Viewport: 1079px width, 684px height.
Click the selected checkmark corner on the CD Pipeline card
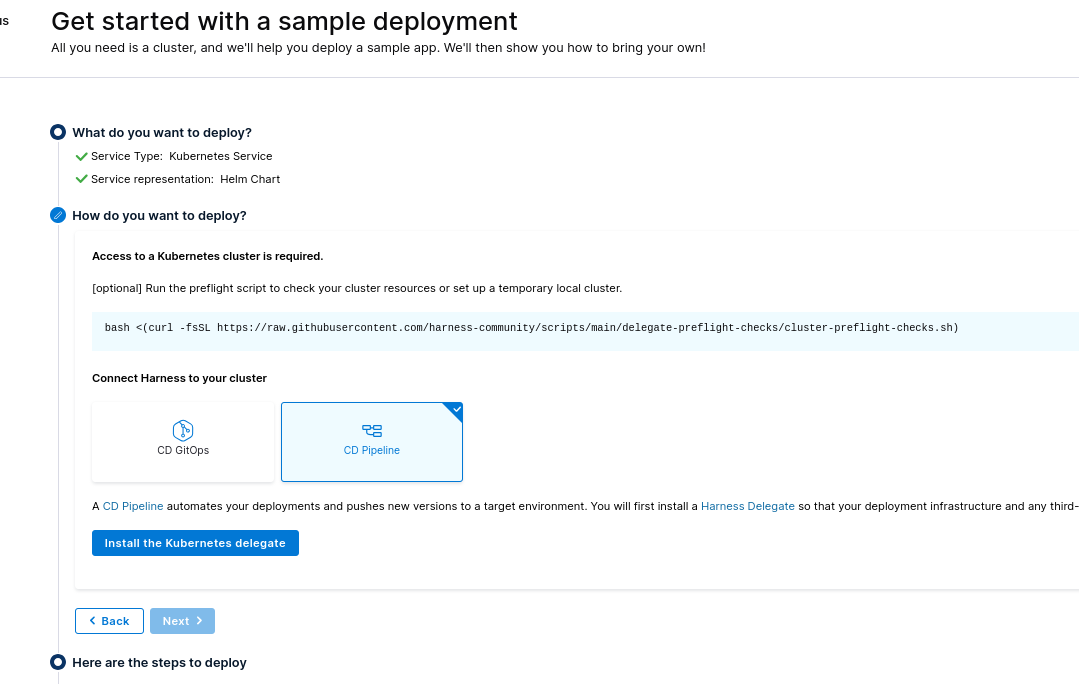click(456, 409)
